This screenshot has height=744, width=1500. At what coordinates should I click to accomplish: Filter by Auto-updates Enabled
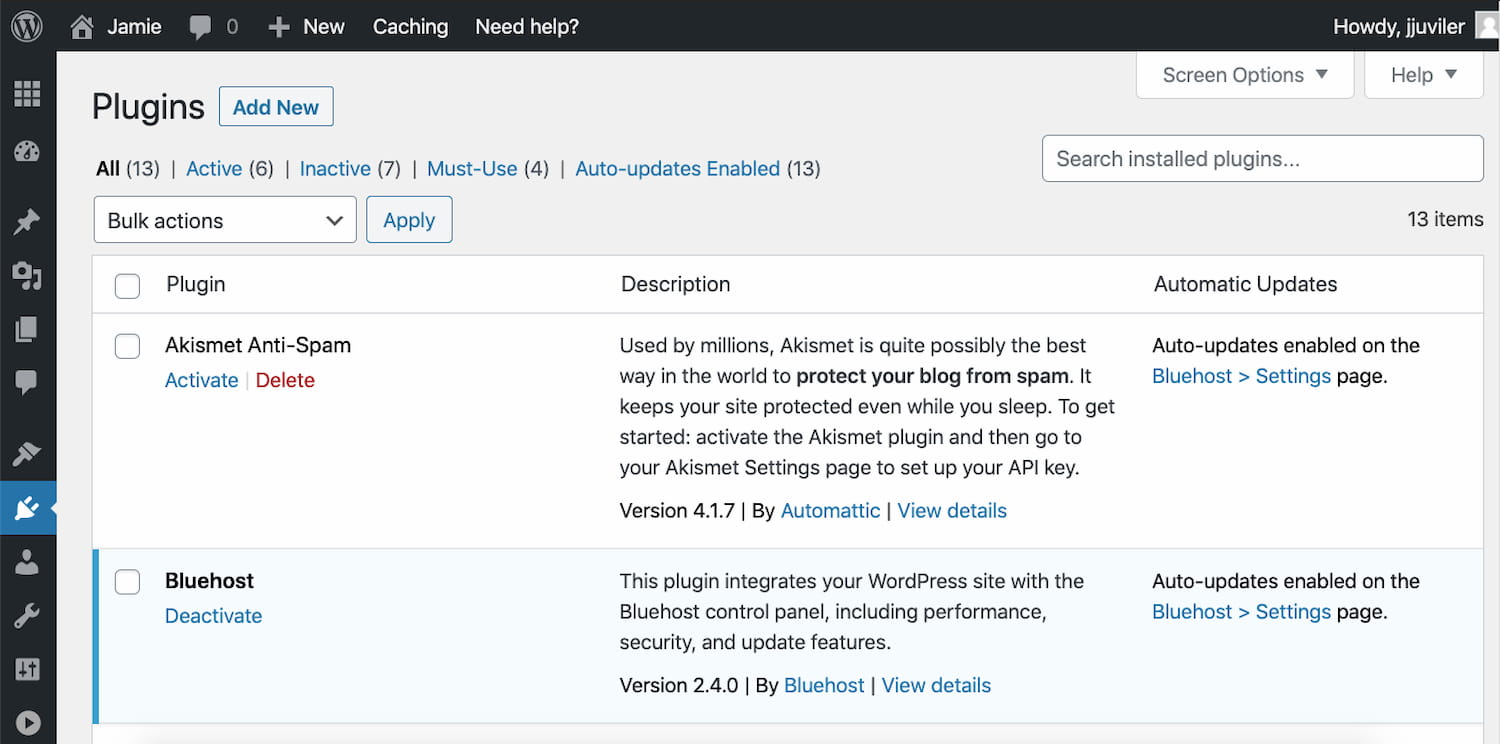pyautogui.click(x=677, y=169)
